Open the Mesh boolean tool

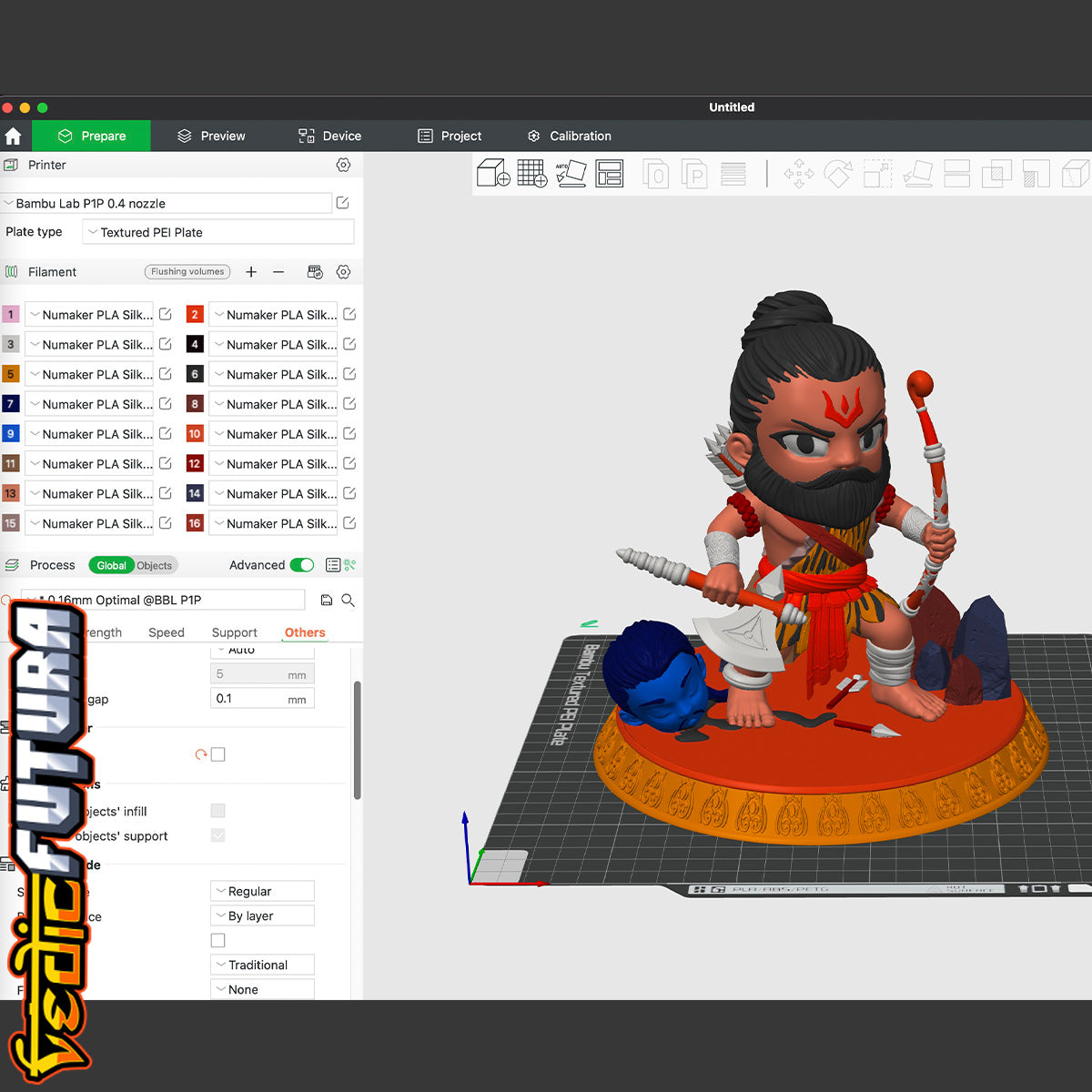(996, 173)
